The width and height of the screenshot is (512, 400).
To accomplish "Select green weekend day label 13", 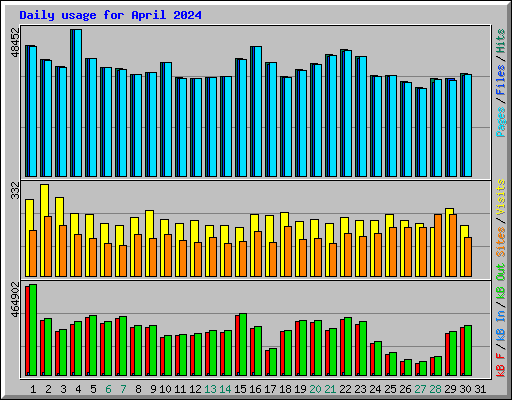I will click(210, 389).
